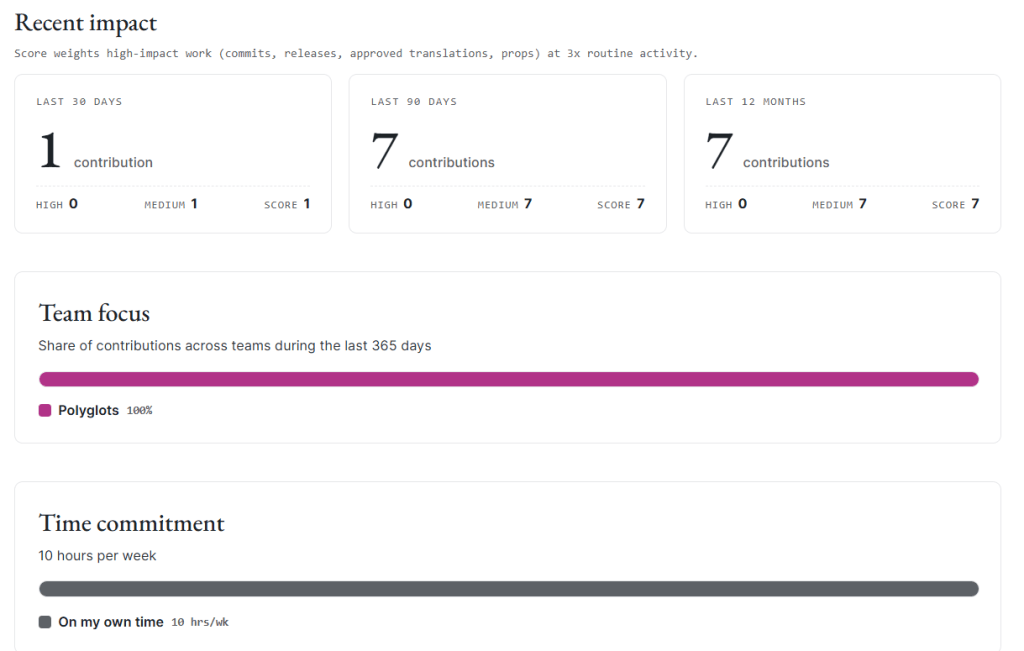Select the Last 12 months card

[842, 153]
